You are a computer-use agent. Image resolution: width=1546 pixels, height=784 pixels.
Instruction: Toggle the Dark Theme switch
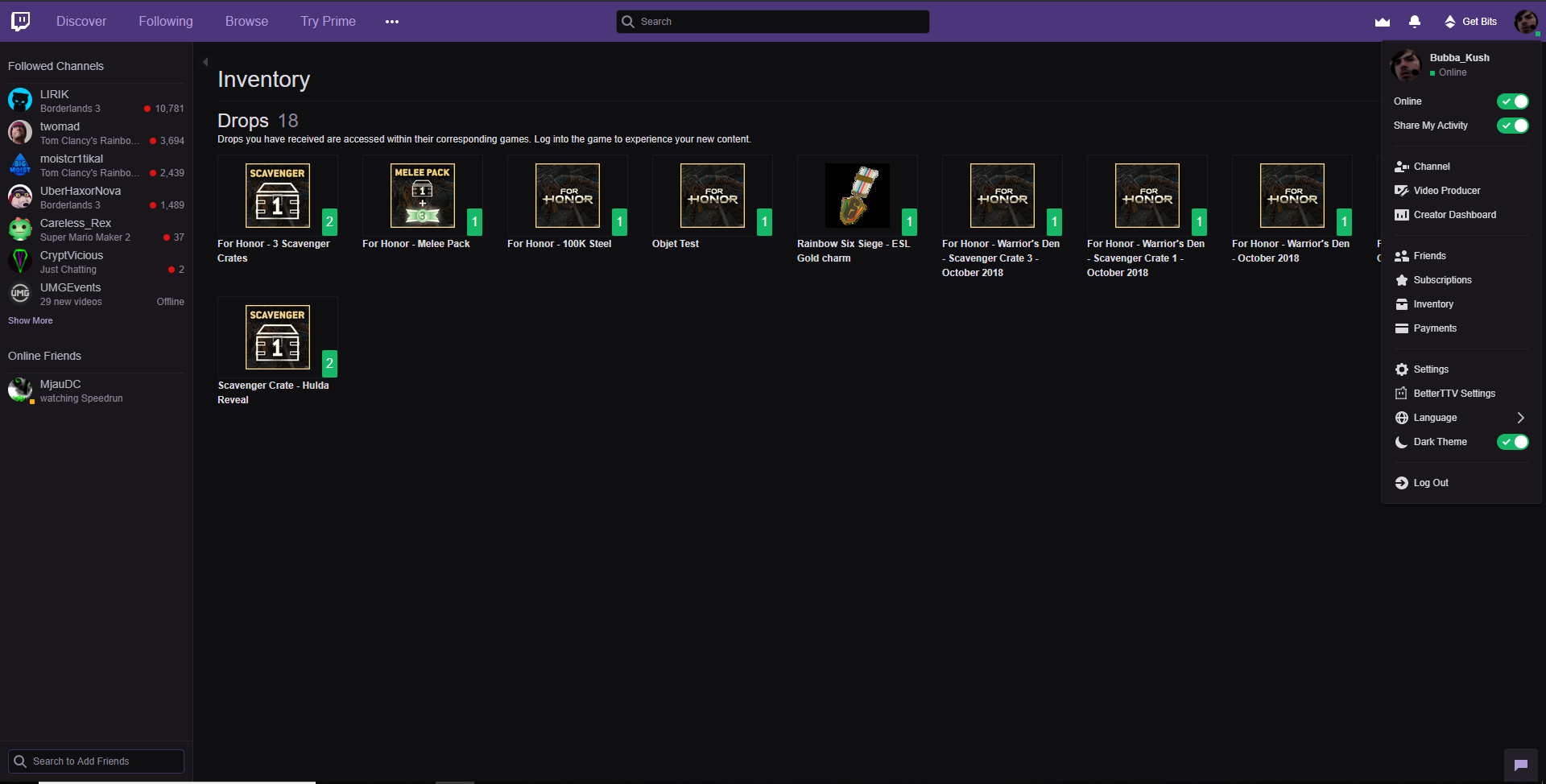pos(1513,442)
